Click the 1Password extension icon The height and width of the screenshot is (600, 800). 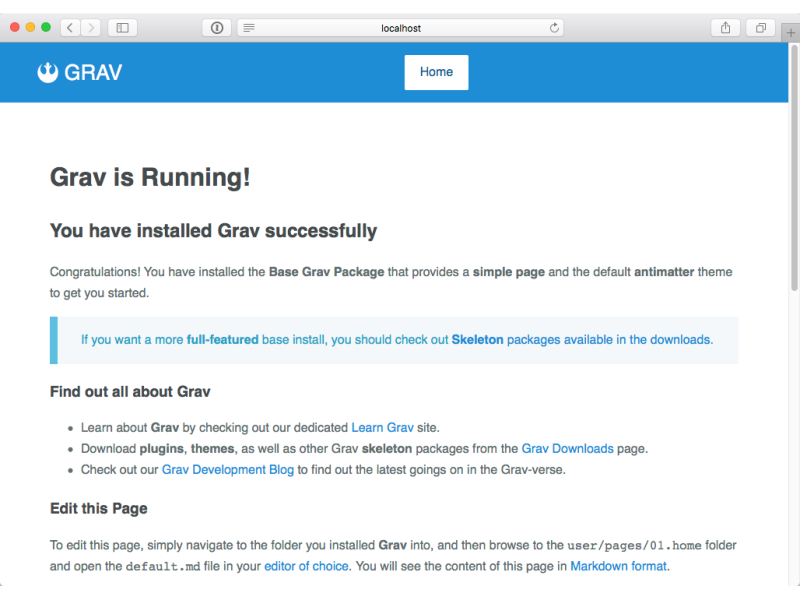click(x=216, y=28)
